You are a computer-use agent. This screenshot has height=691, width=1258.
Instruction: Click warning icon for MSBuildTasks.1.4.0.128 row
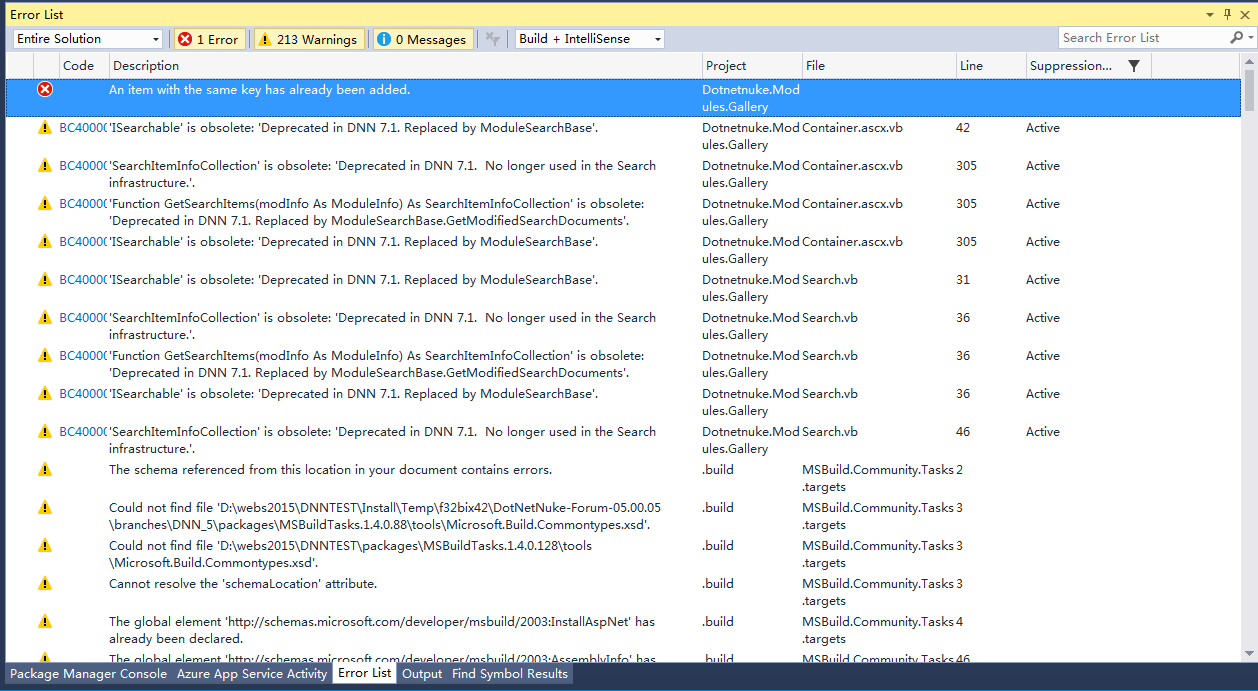[x=45, y=546]
